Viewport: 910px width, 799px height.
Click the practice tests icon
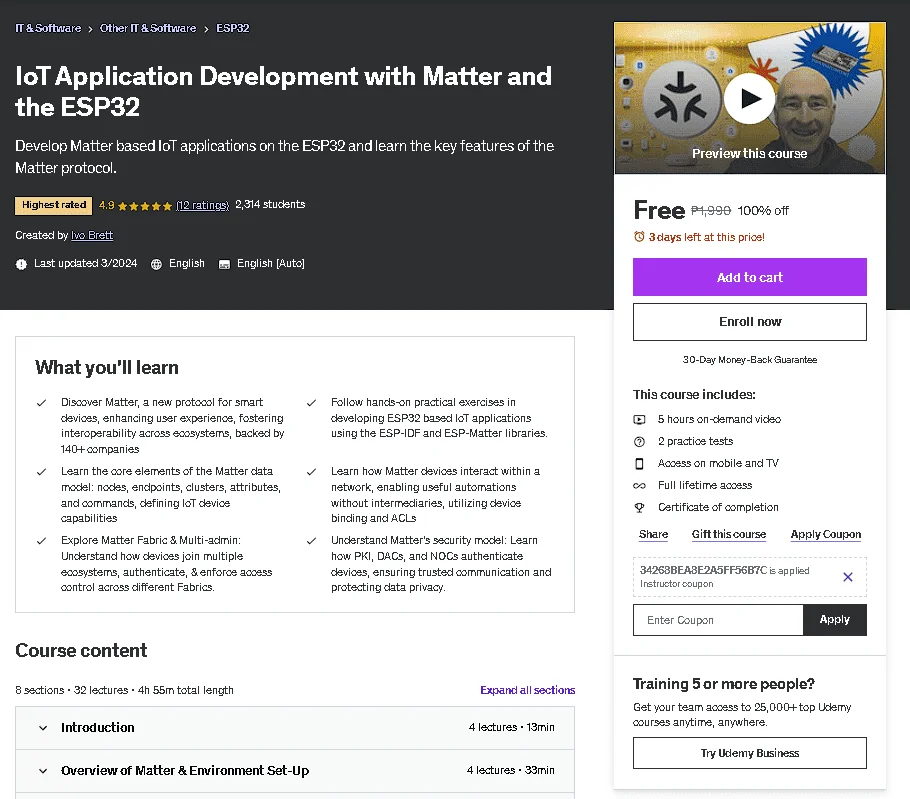(639, 442)
